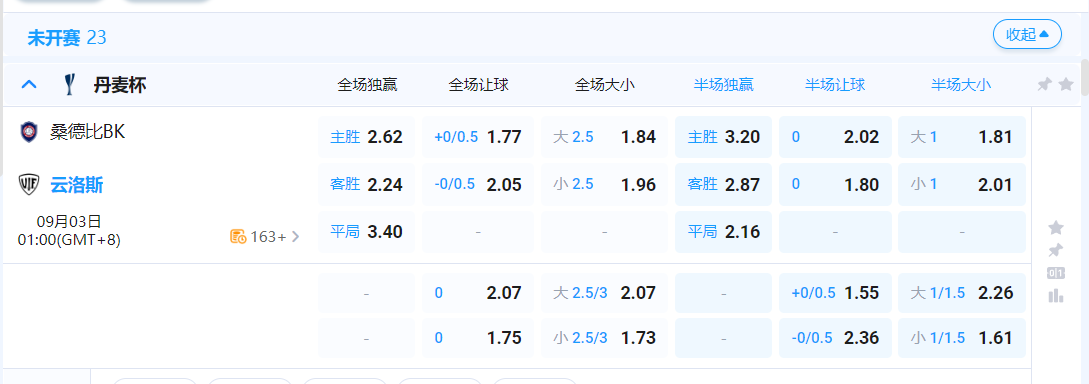Pick half-time handicap 0 at 2.02
This screenshot has height=384, width=1089.
coord(835,137)
